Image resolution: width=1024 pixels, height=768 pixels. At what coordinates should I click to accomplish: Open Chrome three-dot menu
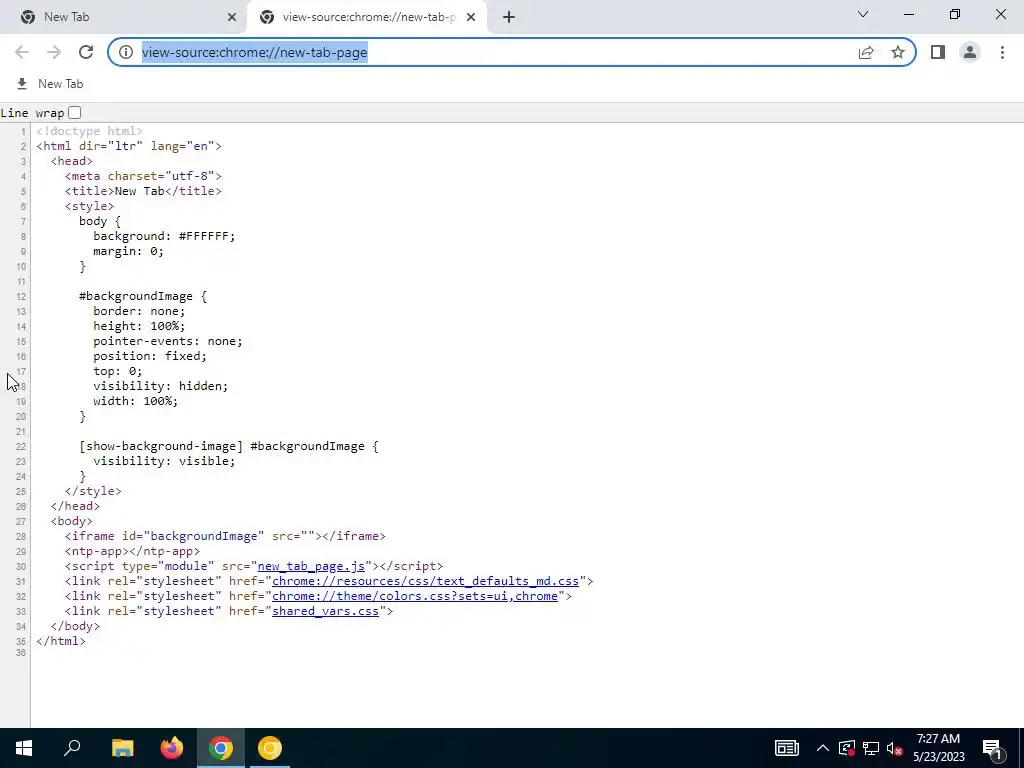[x=1002, y=52]
